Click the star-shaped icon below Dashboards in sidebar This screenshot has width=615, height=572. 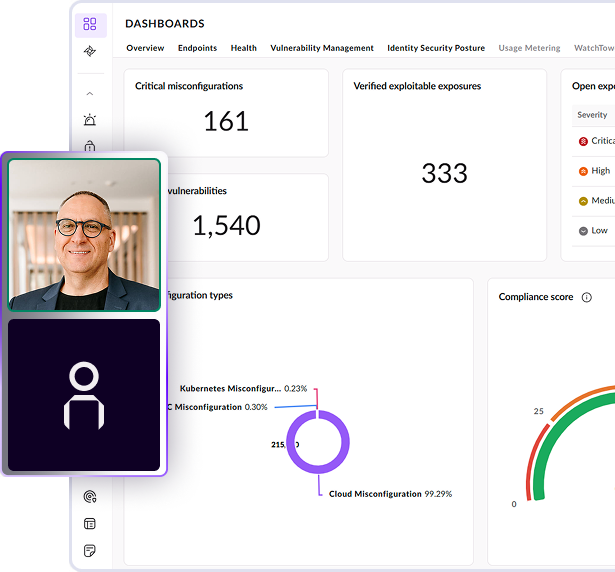click(x=90, y=51)
